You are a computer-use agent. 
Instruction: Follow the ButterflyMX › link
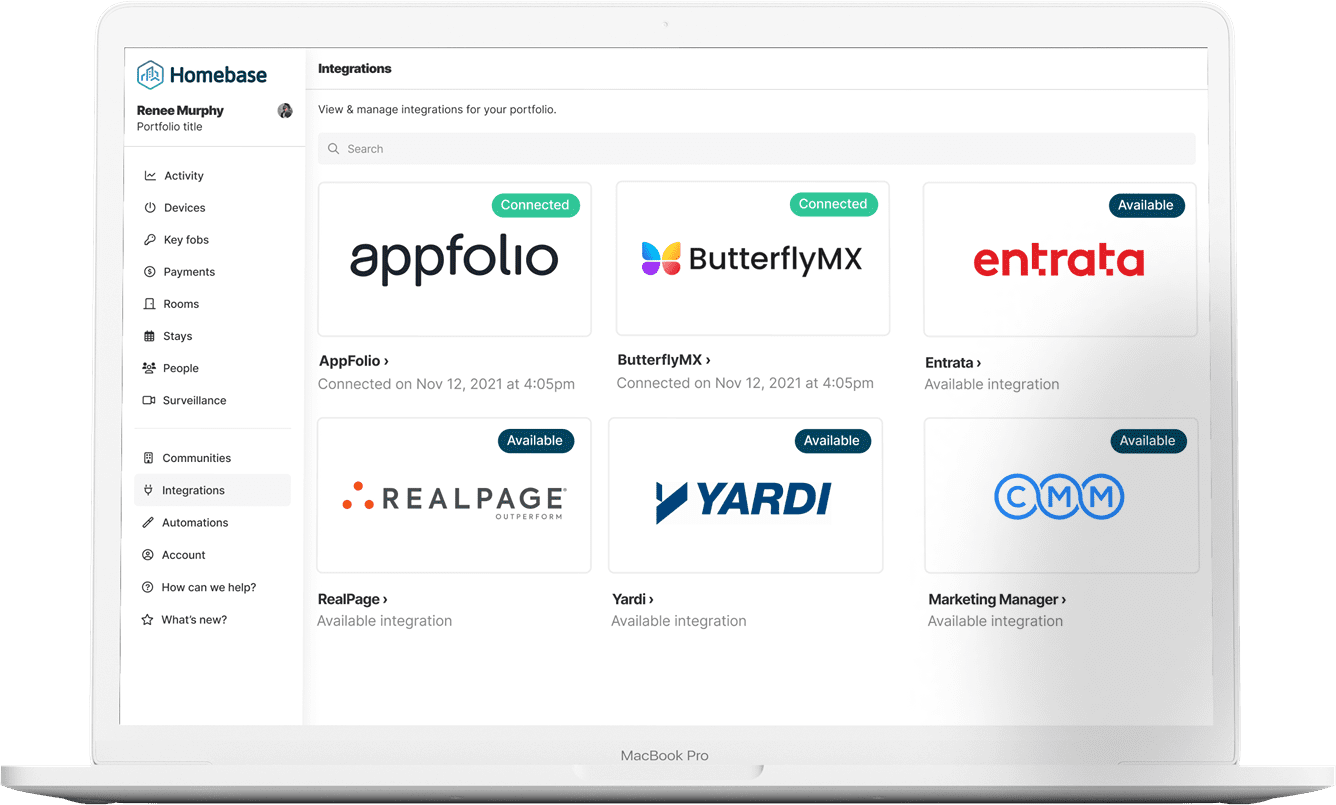tap(664, 360)
